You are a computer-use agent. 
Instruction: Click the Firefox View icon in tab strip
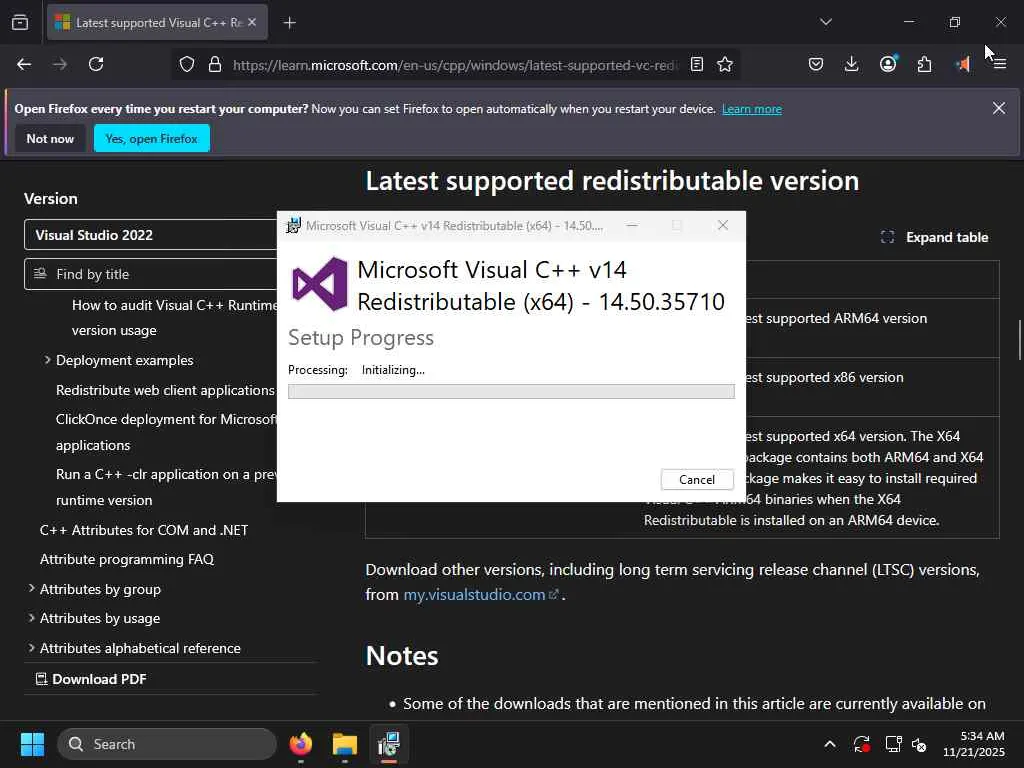(x=20, y=22)
